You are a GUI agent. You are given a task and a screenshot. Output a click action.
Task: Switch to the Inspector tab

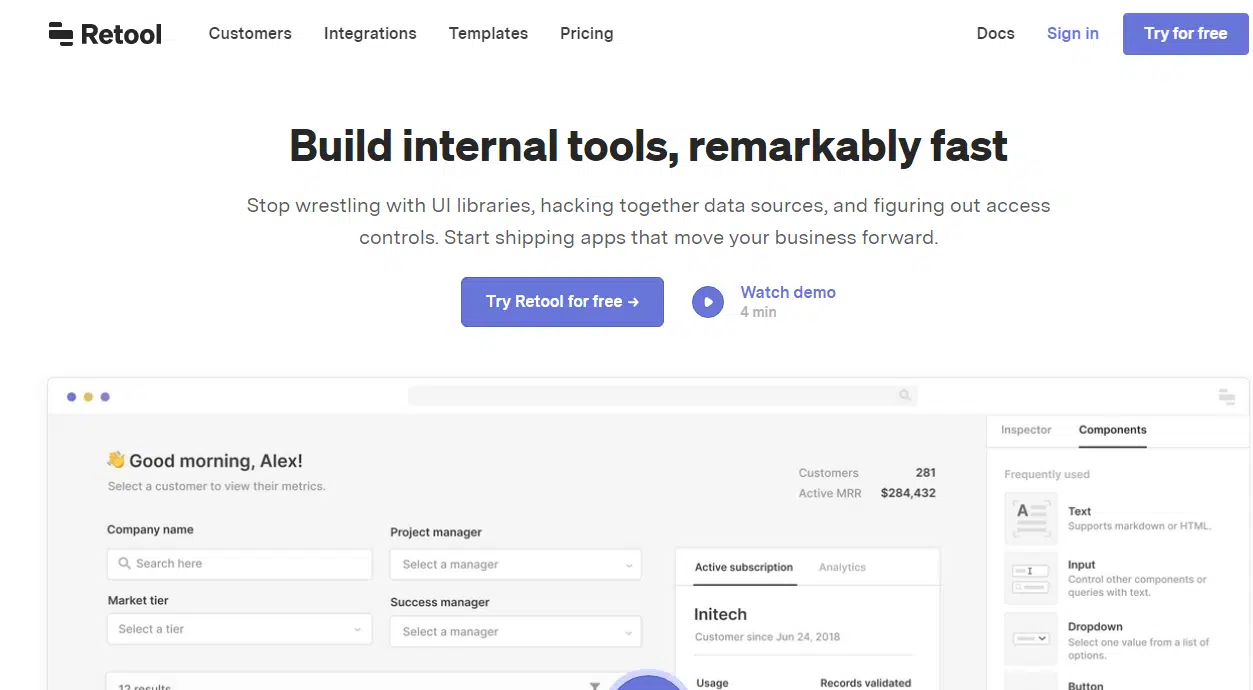(x=1026, y=430)
